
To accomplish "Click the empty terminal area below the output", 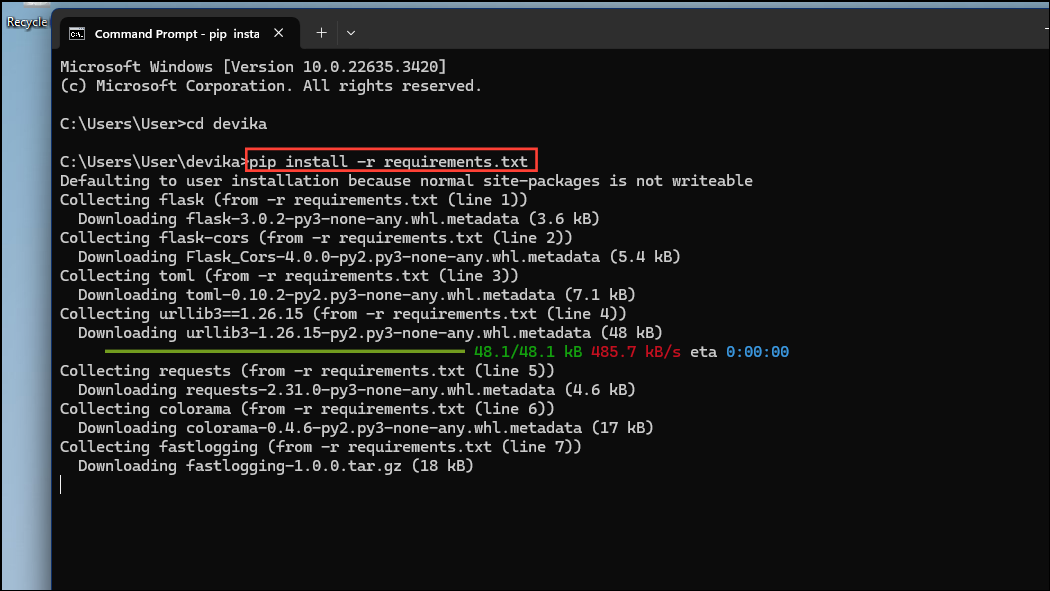I will click(500, 540).
